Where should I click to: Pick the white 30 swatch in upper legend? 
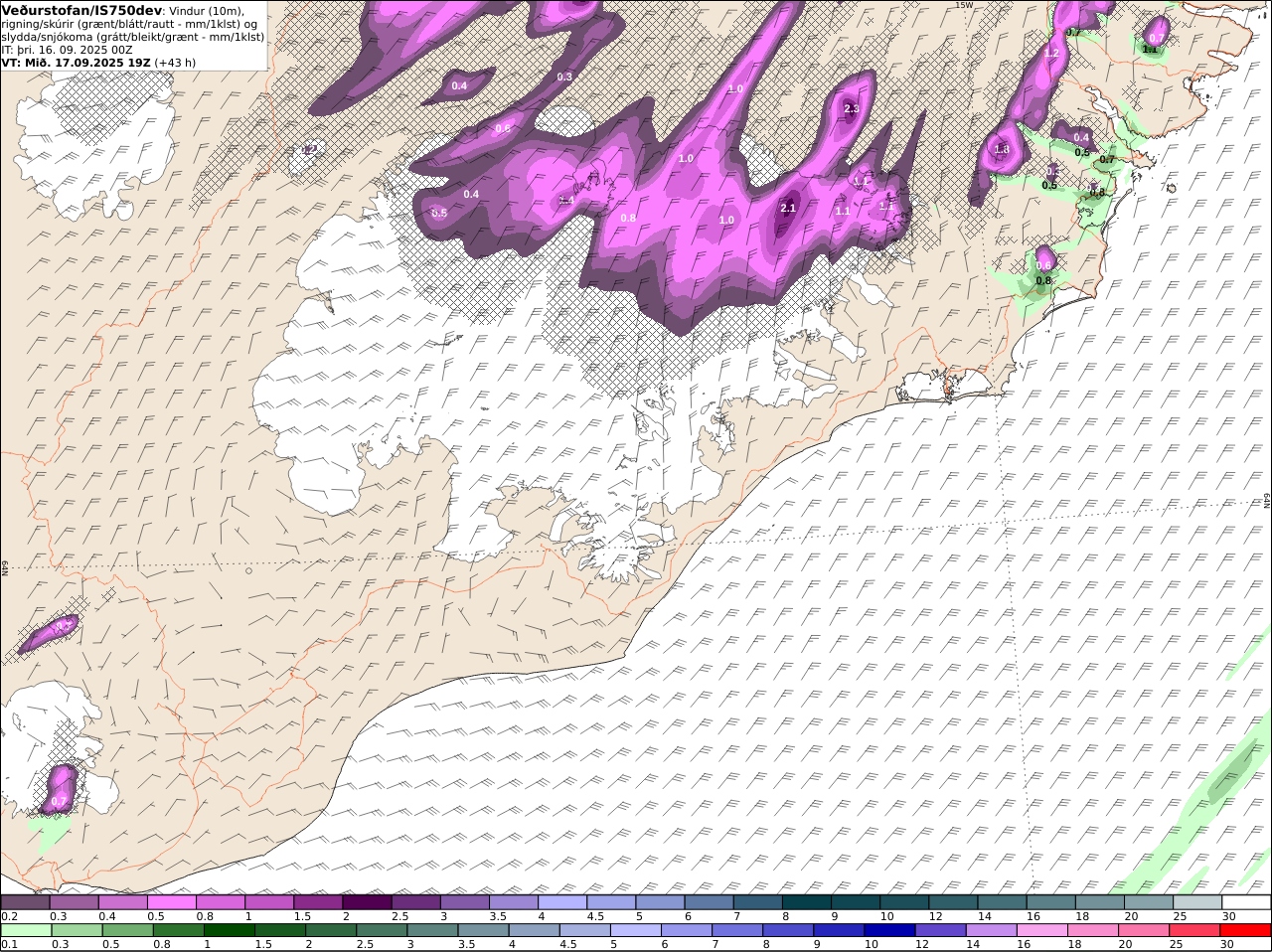(1246, 902)
